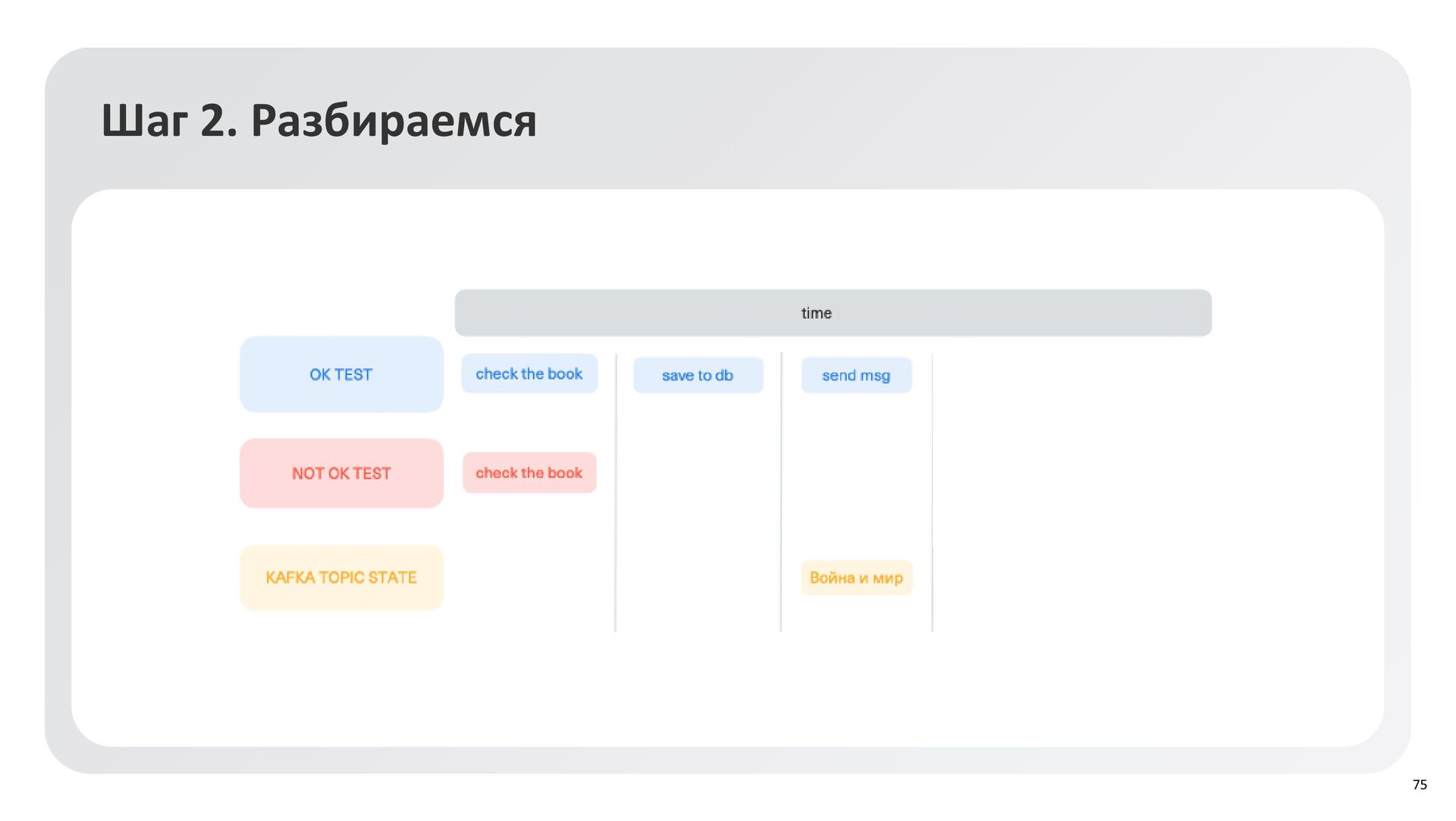Click the 'send msg' step block

856,376
